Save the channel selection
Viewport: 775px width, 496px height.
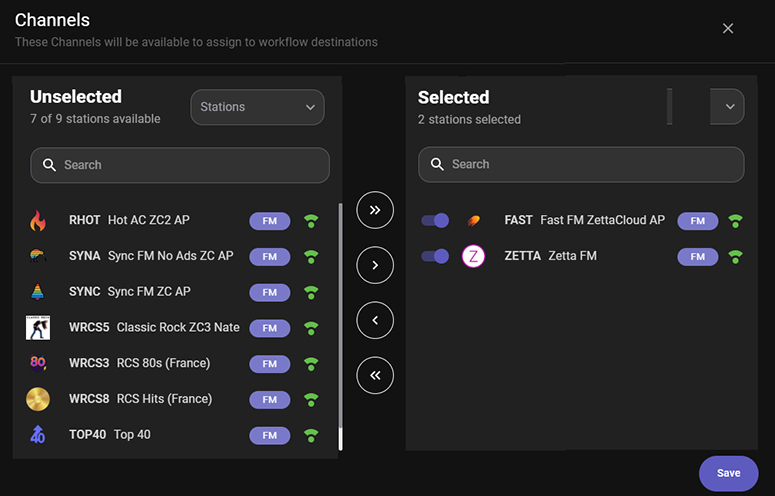[x=728, y=473]
